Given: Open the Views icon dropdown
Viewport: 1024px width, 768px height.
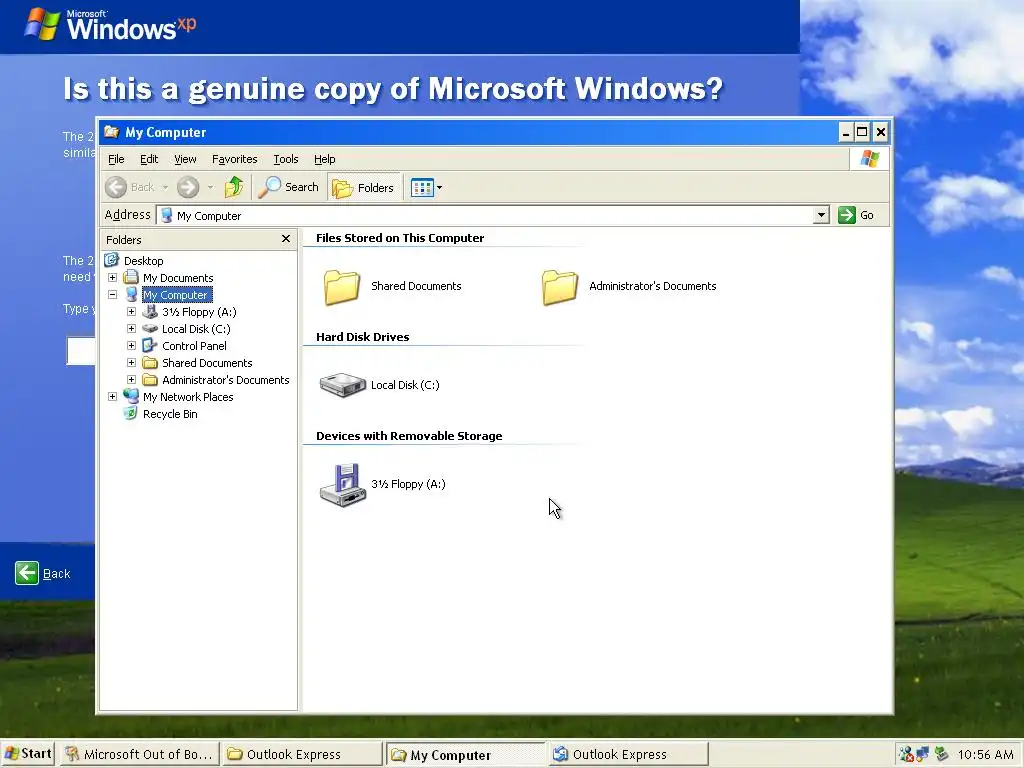Looking at the screenshot, I should (426, 188).
